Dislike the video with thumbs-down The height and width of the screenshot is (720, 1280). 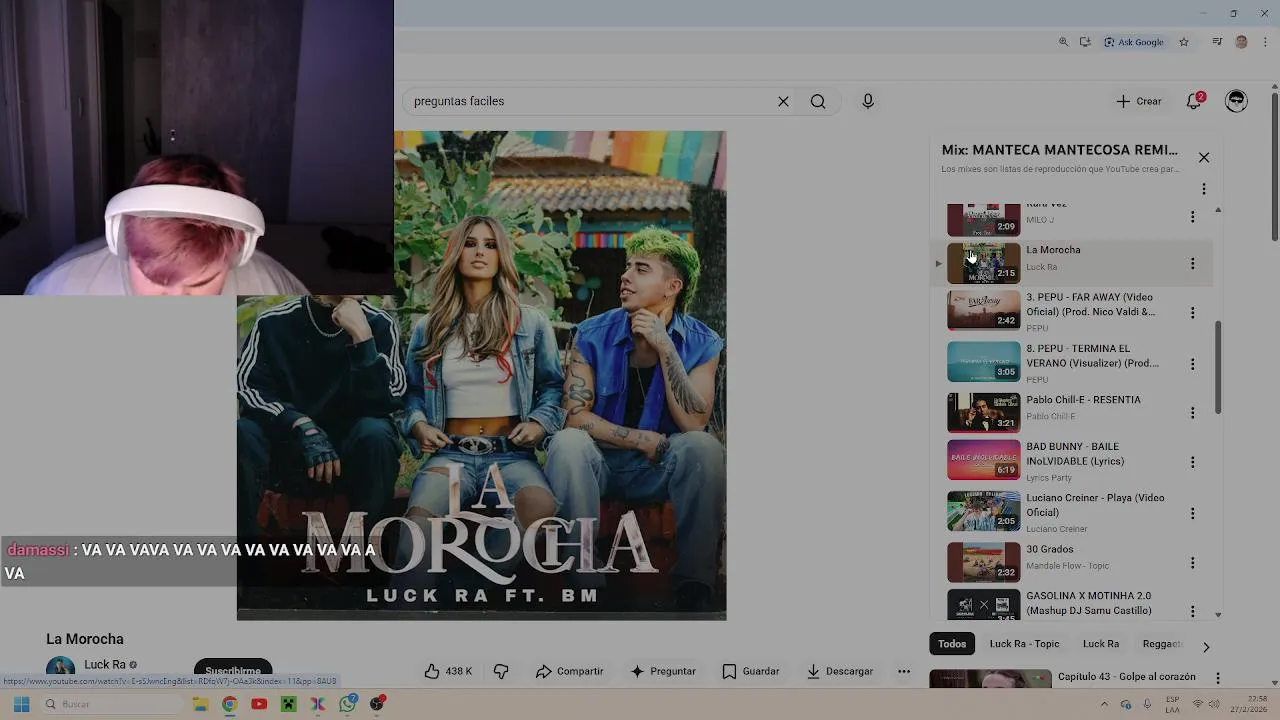point(501,671)
